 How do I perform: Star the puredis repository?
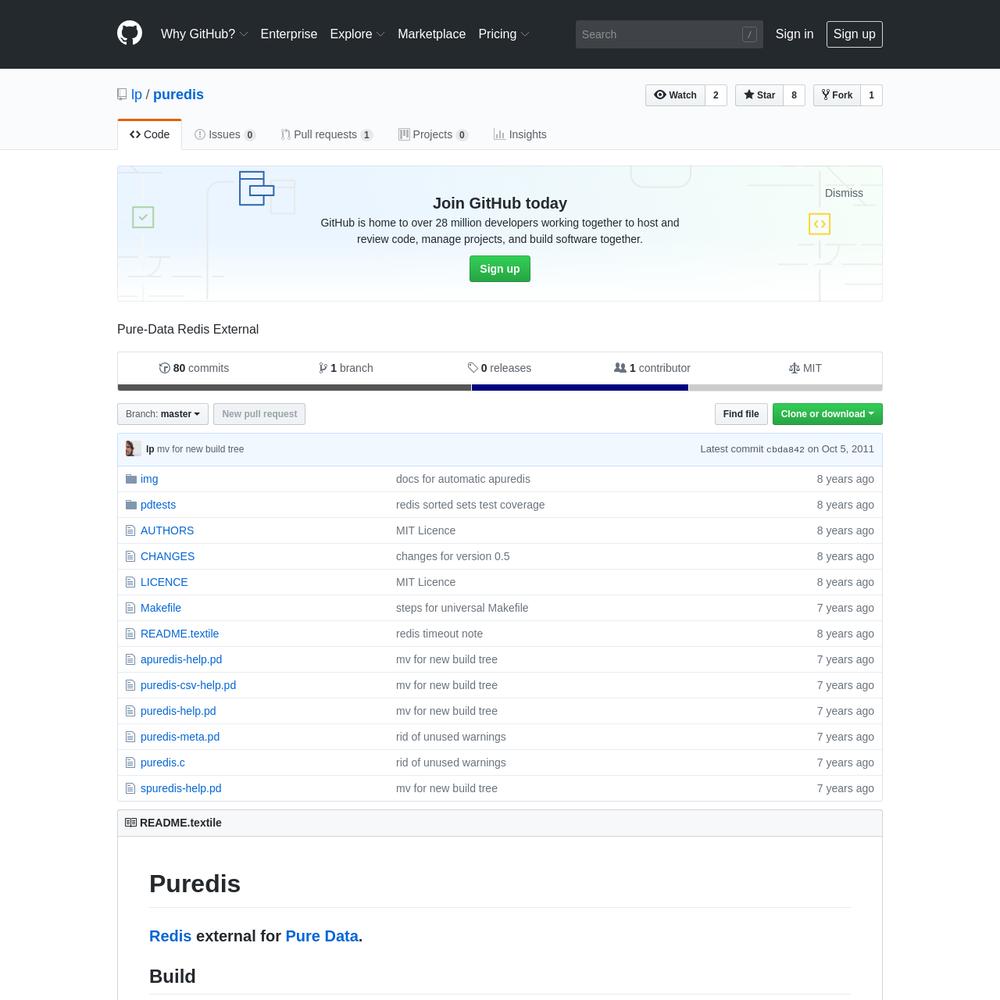[759, 95]
